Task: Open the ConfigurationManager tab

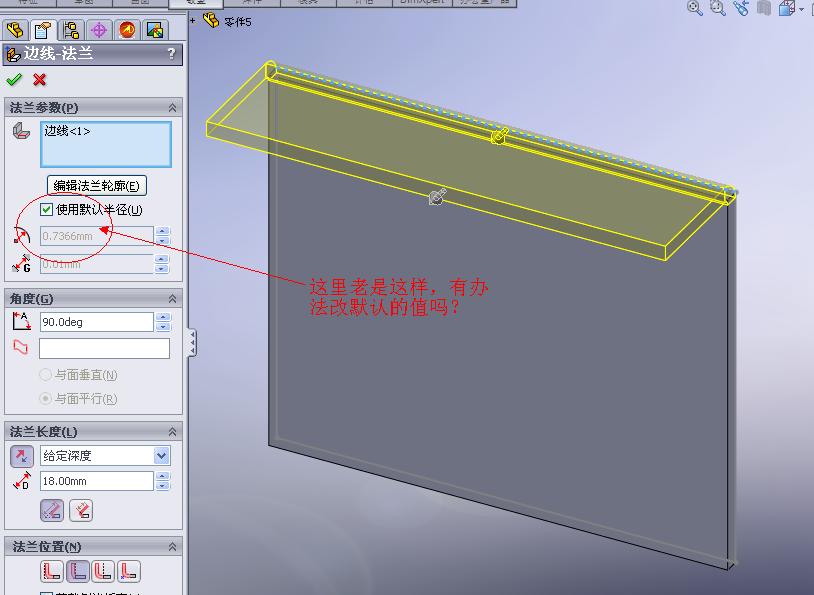Action: (x=71, y=30)
